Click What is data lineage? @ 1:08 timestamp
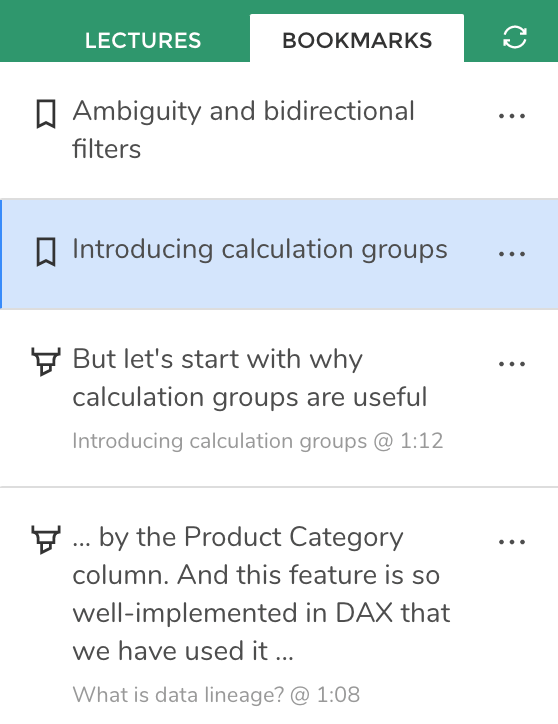Viewport: 558px width, 724px height. click(x=216, y=694)
